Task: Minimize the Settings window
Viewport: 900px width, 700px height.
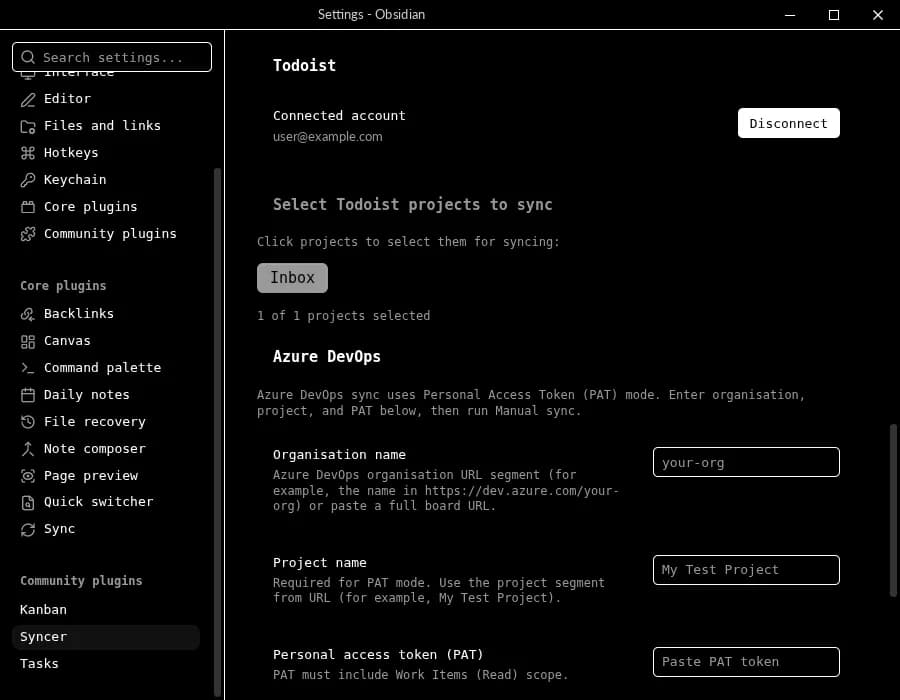Action: click(790, 15)
